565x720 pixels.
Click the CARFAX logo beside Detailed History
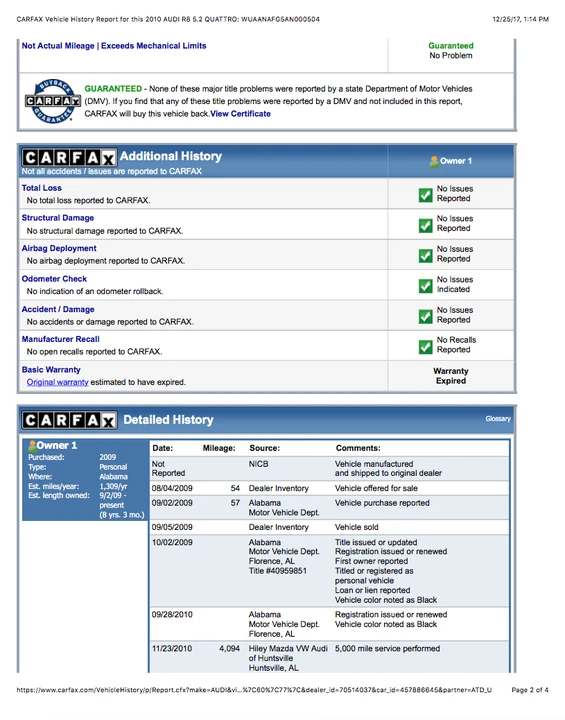tap(69, 420)
